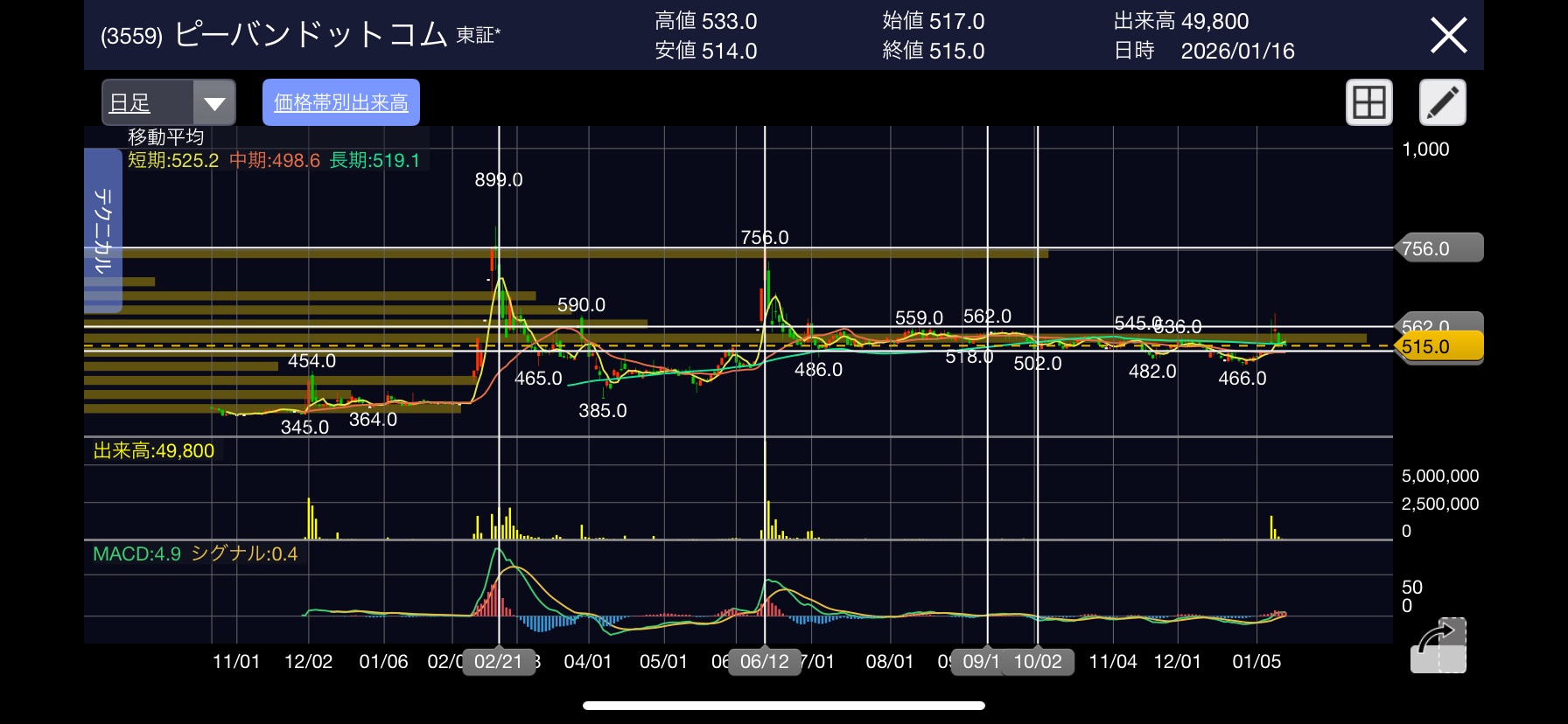Close the chart with the X icon
The width and height of the screenshot is (1568, 724).
pos(1448,36)
